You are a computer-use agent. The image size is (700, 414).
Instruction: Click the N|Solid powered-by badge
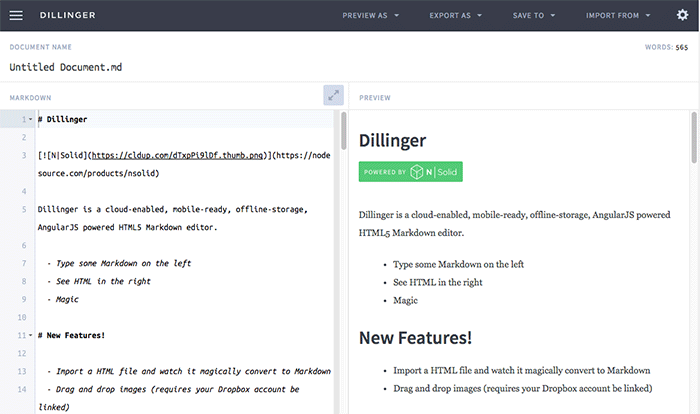(x=410, y=171)
